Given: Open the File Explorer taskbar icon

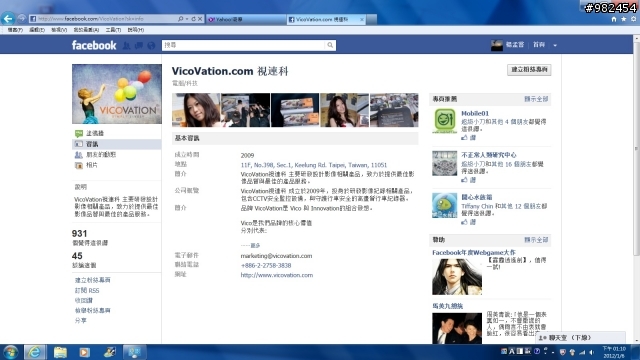Looking at the screenshot, I should [x=60, y=352].
